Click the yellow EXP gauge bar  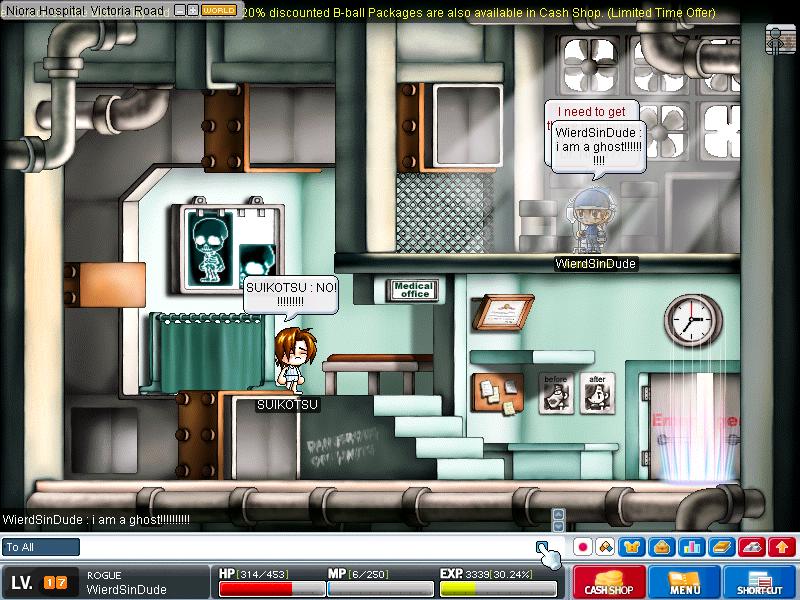(x=498, y=588)
